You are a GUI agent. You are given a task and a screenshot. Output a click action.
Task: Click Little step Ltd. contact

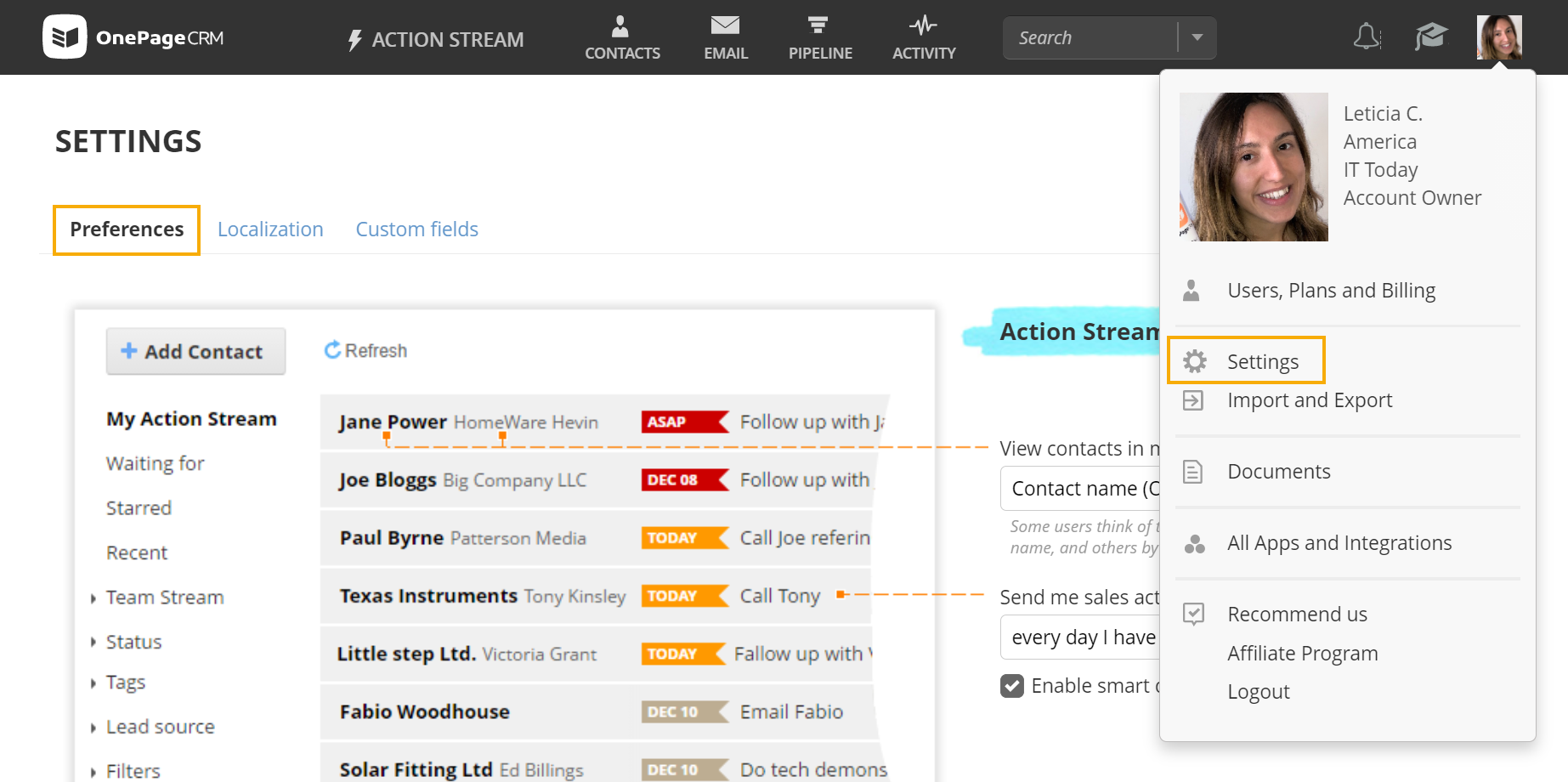point(406,654)
